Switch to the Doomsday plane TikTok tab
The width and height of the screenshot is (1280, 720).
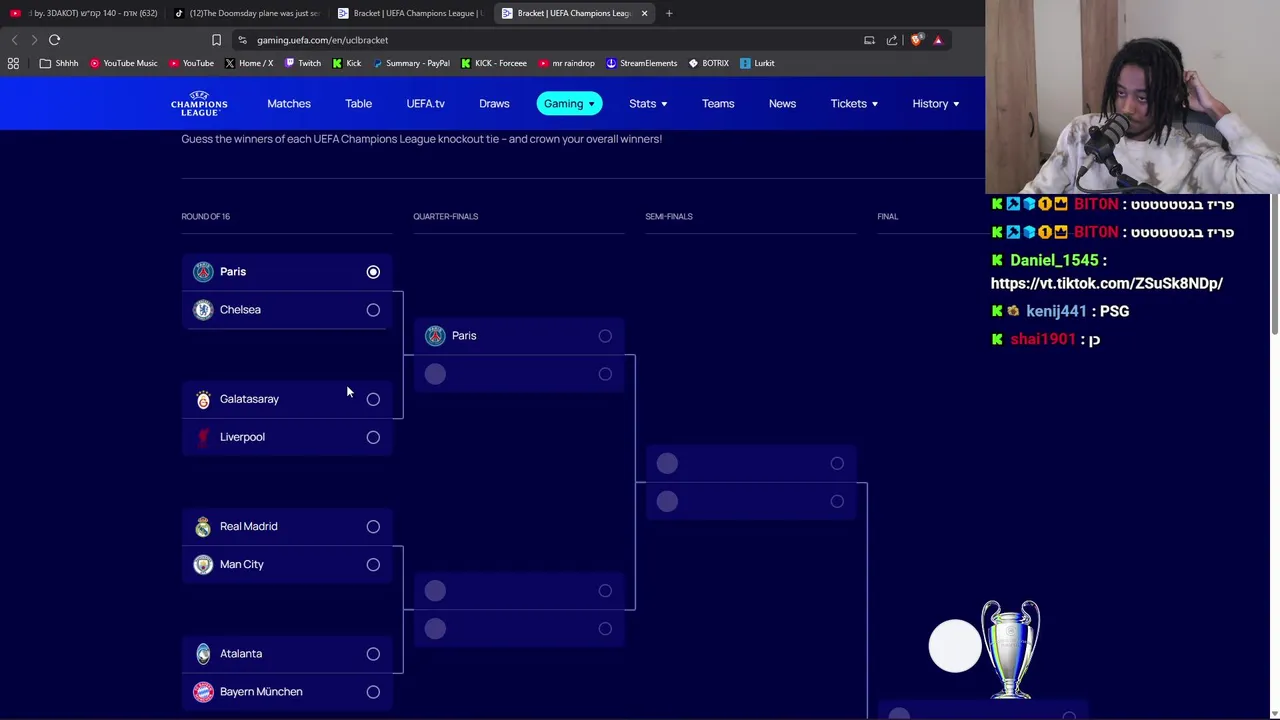[x=246, y=13]
